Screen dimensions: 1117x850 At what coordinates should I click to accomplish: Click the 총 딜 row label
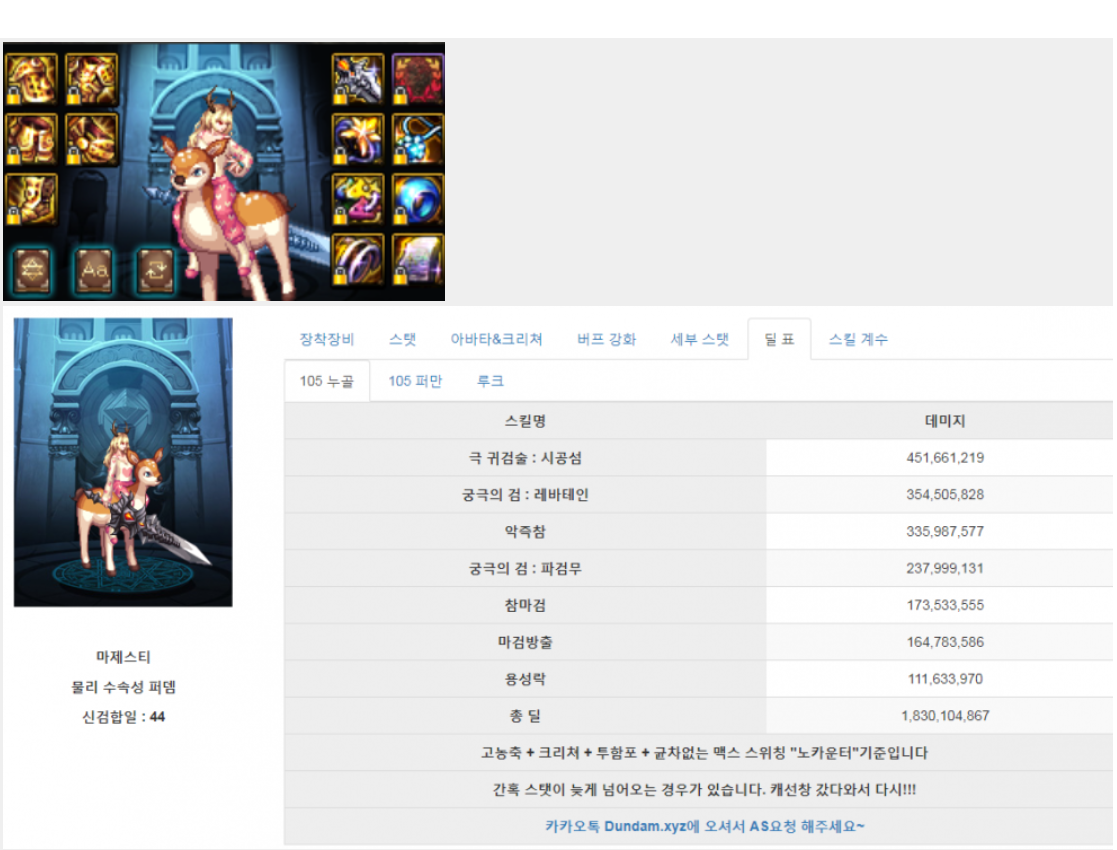tap(526, 716)
